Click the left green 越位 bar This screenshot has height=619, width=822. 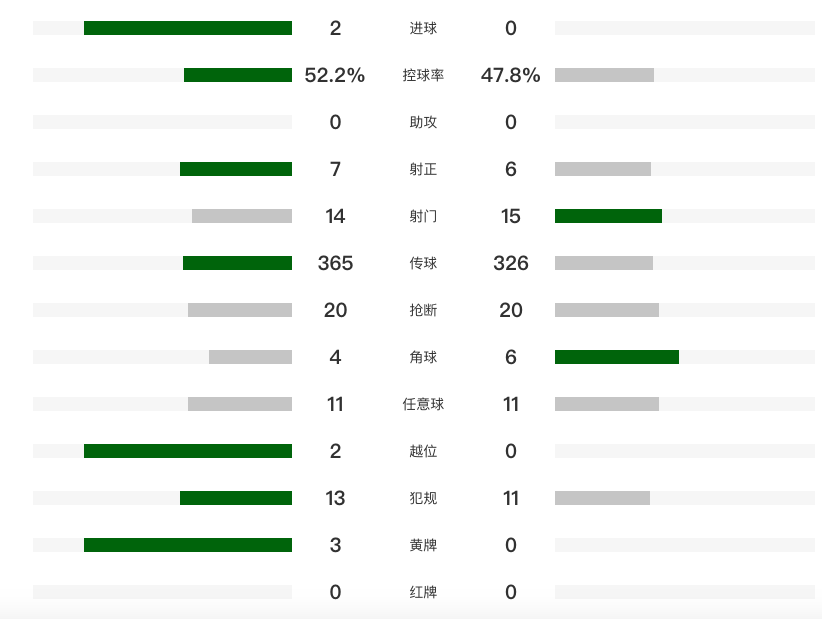point(188,451)
